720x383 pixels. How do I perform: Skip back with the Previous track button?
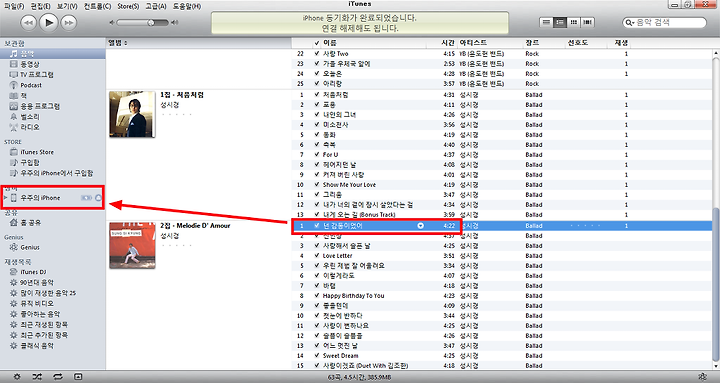[x=28, y=23]
